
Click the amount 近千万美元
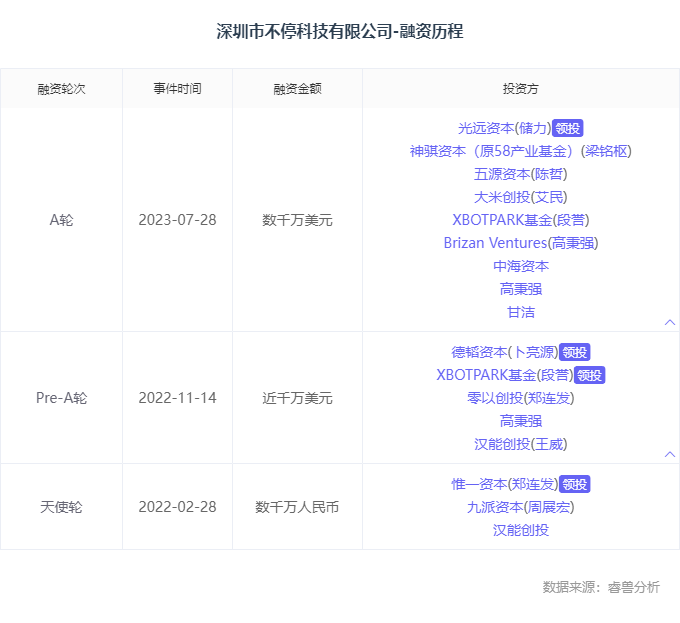298,398
